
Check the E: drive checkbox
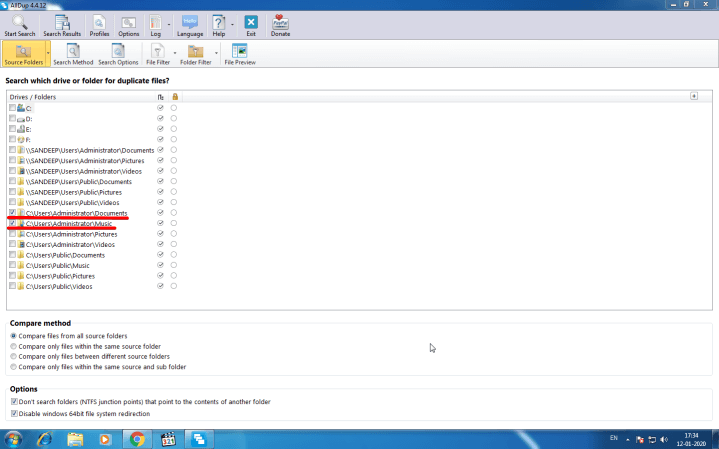click(x=12, y=129)
